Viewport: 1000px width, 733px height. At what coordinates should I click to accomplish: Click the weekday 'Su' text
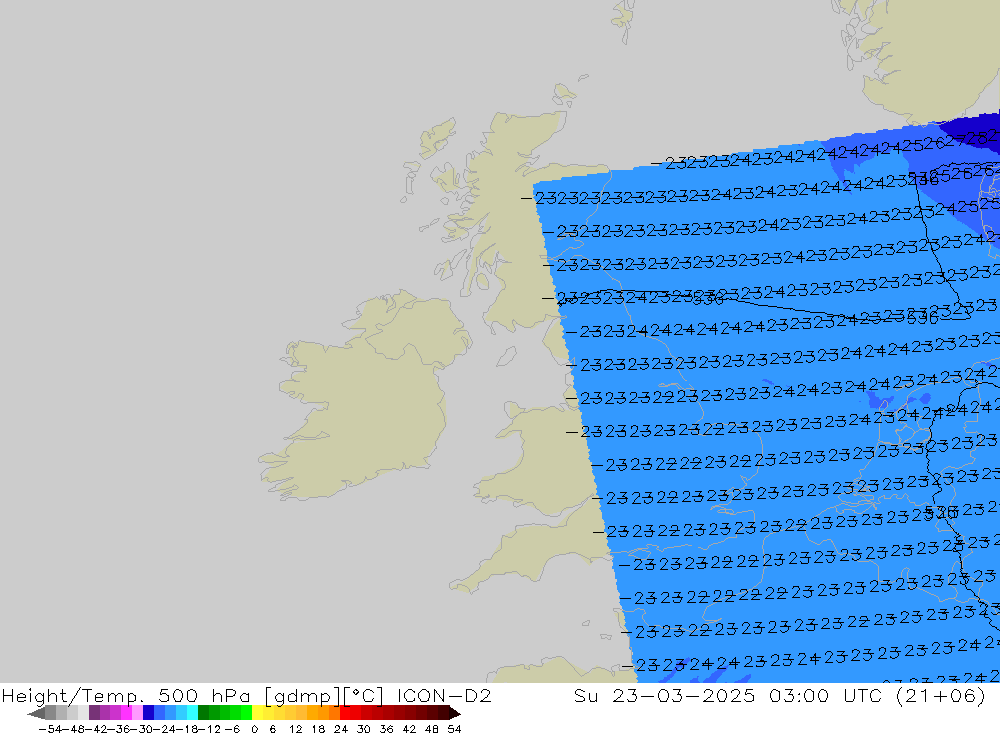tap(585, 696)
